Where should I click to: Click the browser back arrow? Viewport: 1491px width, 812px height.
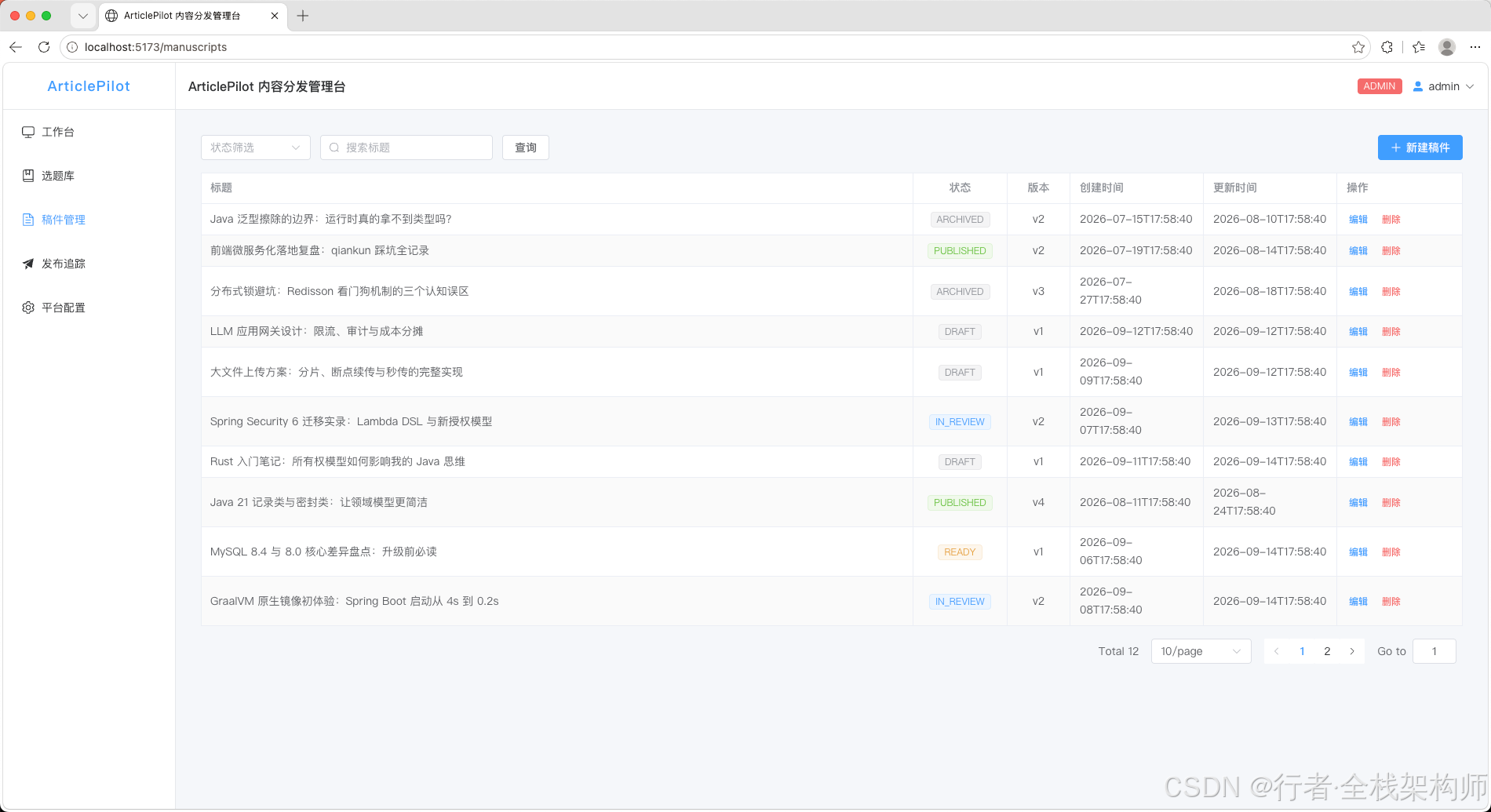tap(16, 47)
